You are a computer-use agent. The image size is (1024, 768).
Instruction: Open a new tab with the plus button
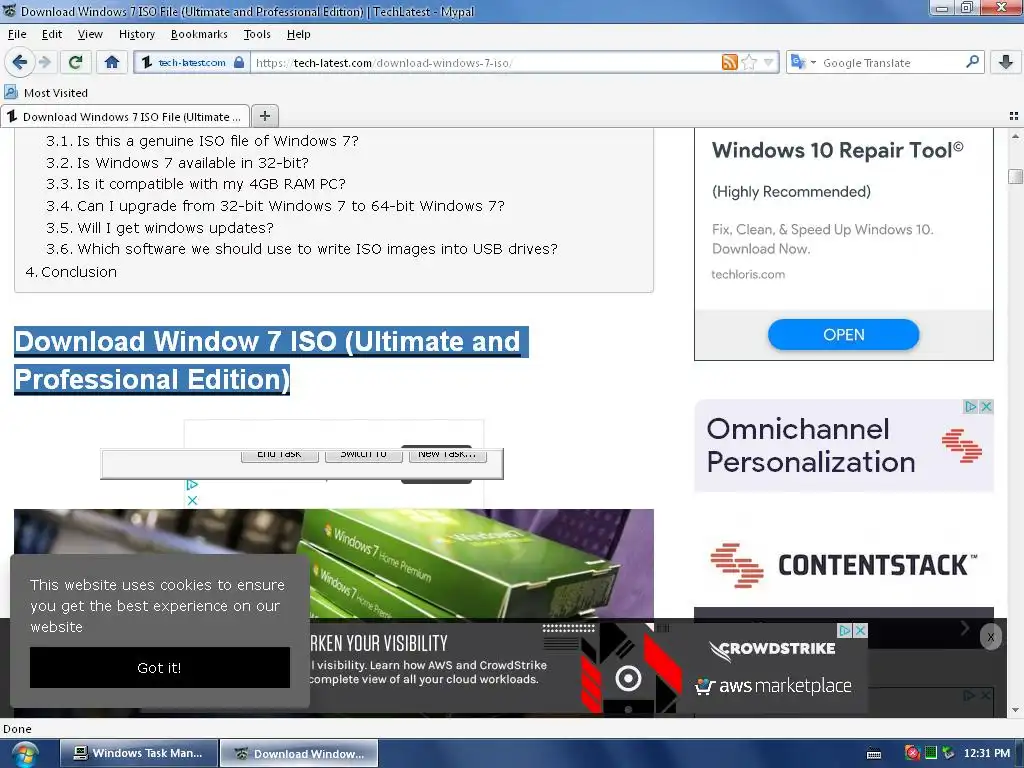pos(264,116)
